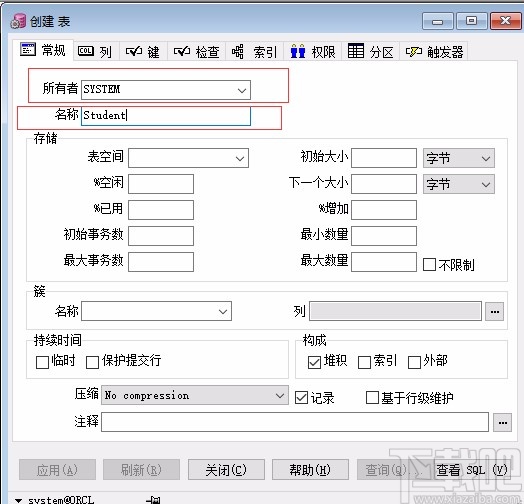524x504 pixels.
Task: Click the 常规 tab form icon
Action: click(28, 49)
